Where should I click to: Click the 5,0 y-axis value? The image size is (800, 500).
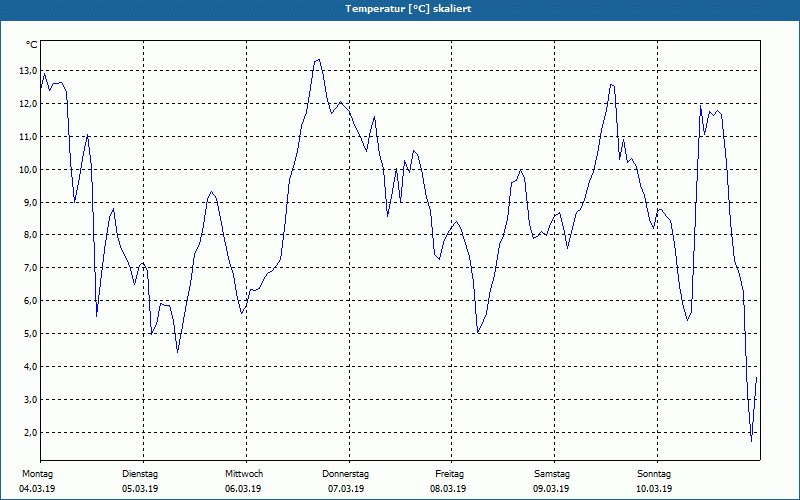(30, 334)
